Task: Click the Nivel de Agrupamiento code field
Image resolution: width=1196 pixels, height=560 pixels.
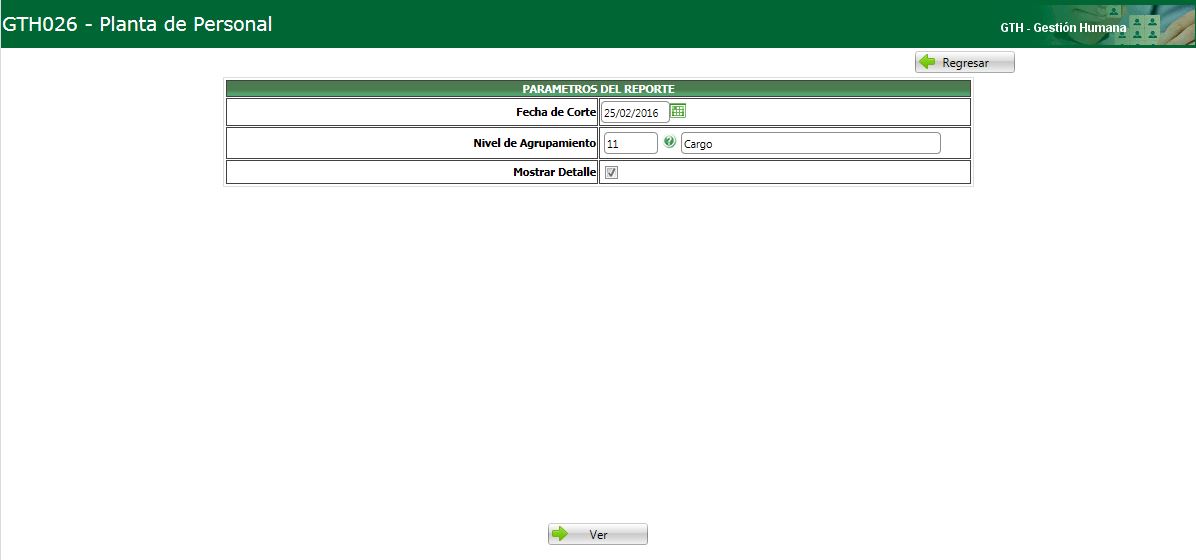Action: tap(630, 143)
